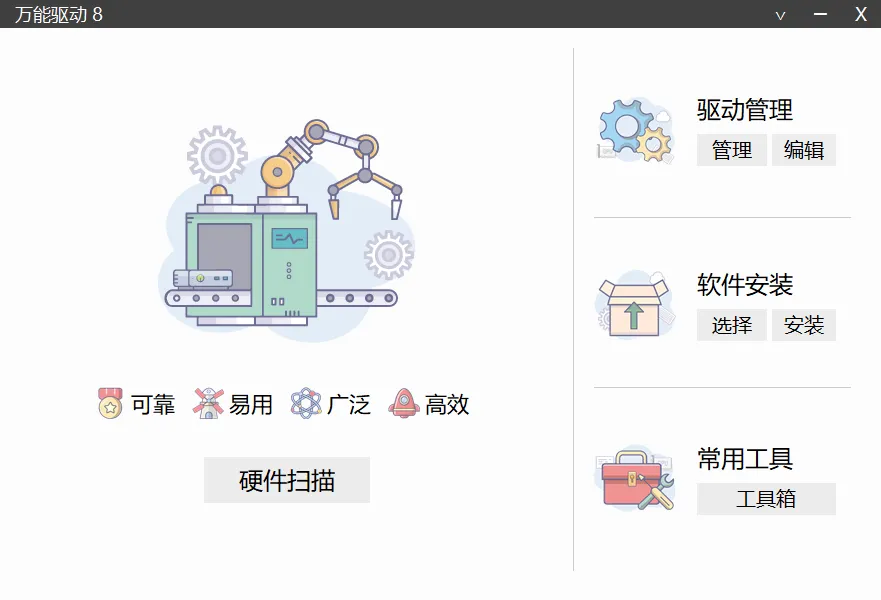
Task: Click the blue and yellow gears icon
Action: pyautogui.click(x=635, y=130)
